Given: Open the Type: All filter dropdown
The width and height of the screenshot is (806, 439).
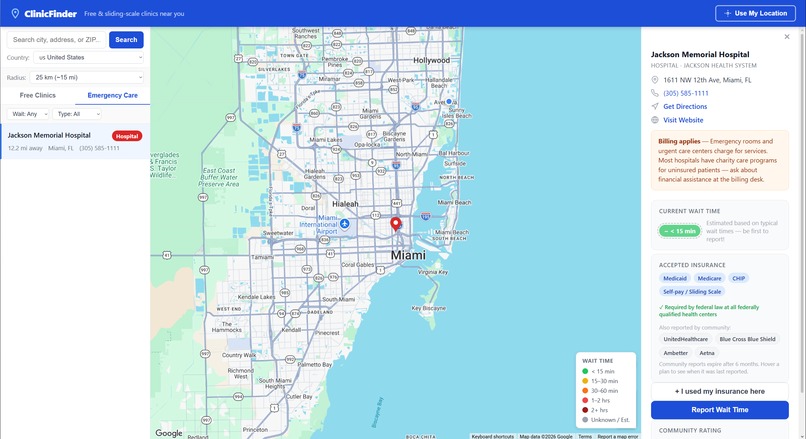Looking at the screenshot, I should tap(77, 114).
